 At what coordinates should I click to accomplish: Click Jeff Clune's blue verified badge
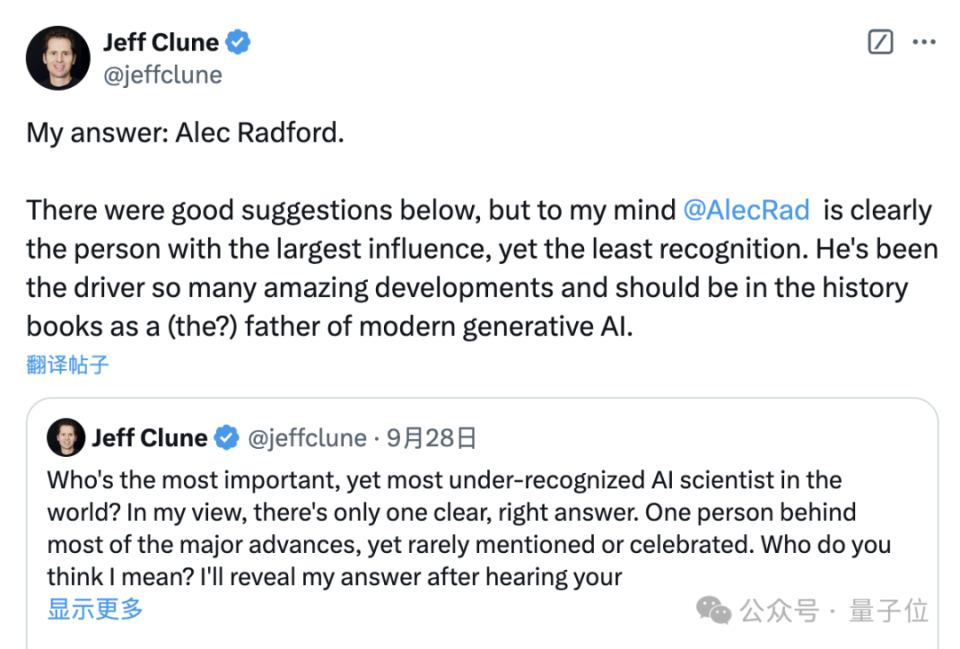[237, 42]
